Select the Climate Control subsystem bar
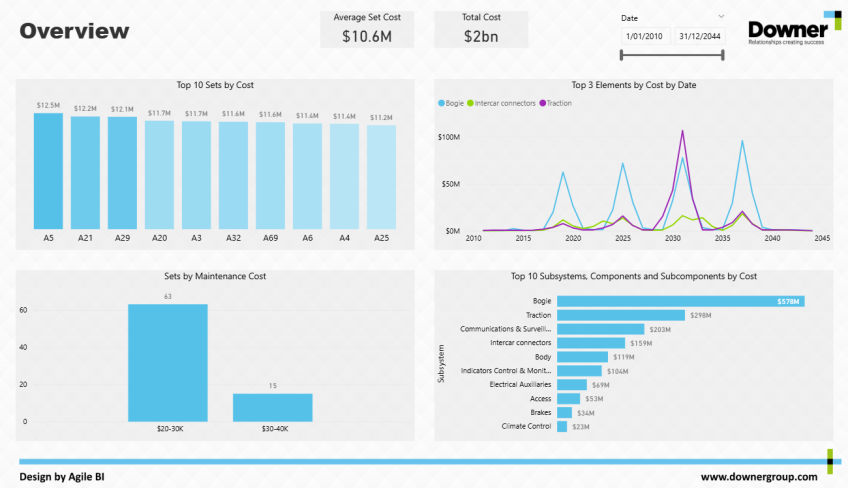 coord(562,426)
